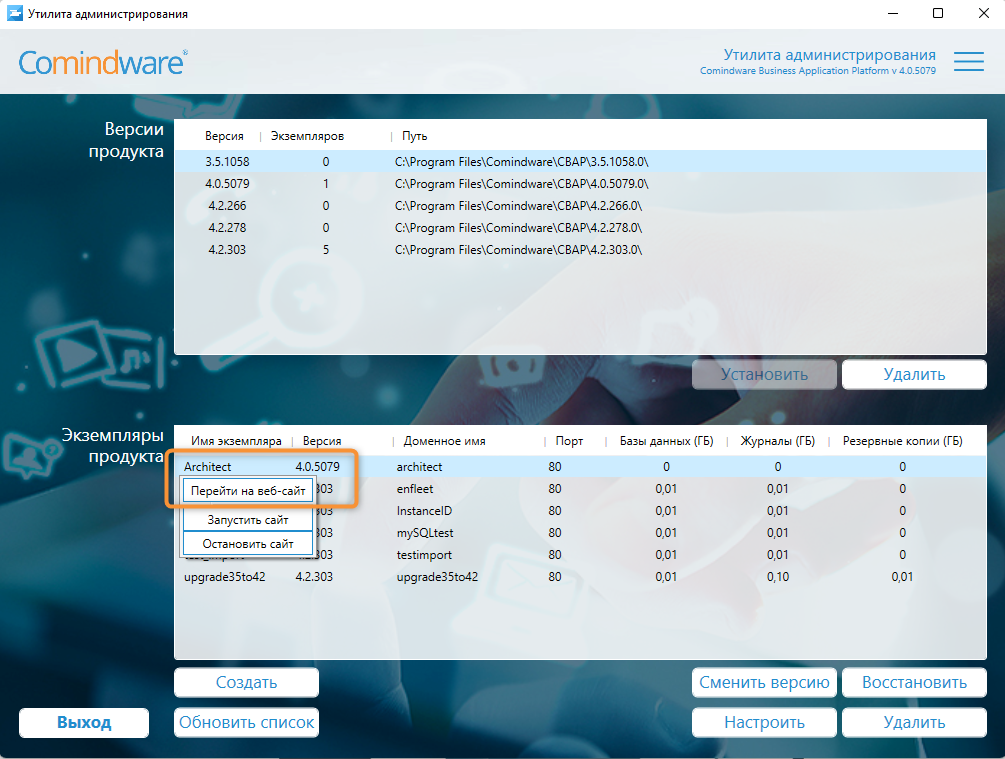
Task: Select the upgrade35to42 instance name
Action: click(x=224, y=576)
